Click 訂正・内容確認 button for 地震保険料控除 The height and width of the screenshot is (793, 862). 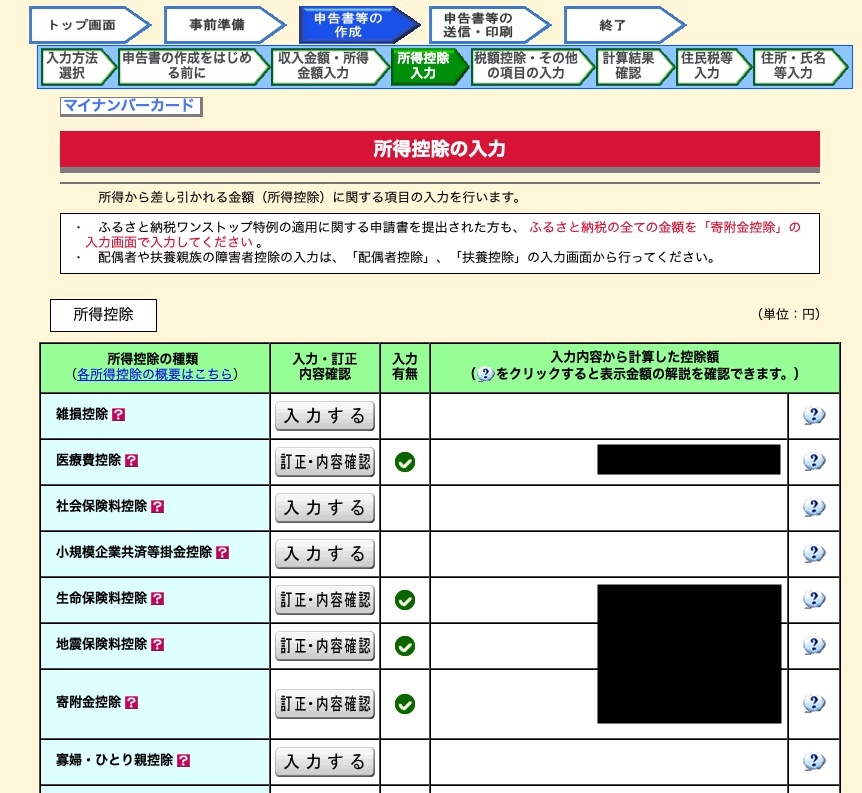coord(324,646)
